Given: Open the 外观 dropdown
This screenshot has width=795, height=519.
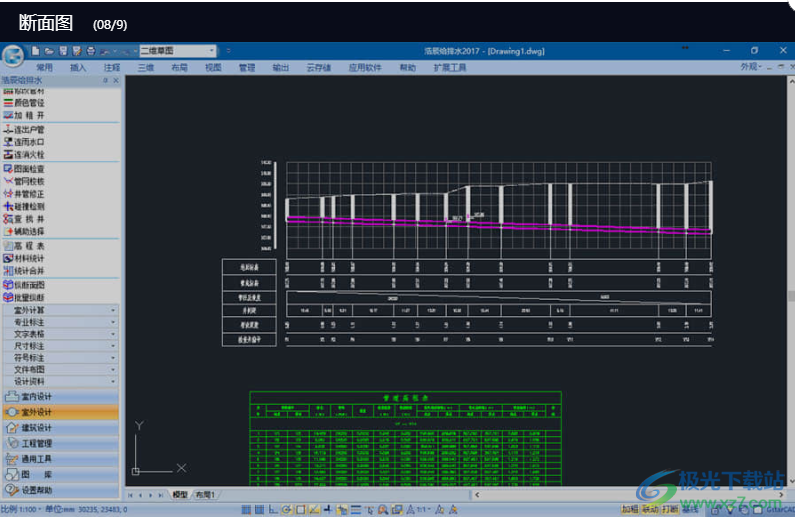Looking at the screenshot, I should pos(751,67).
